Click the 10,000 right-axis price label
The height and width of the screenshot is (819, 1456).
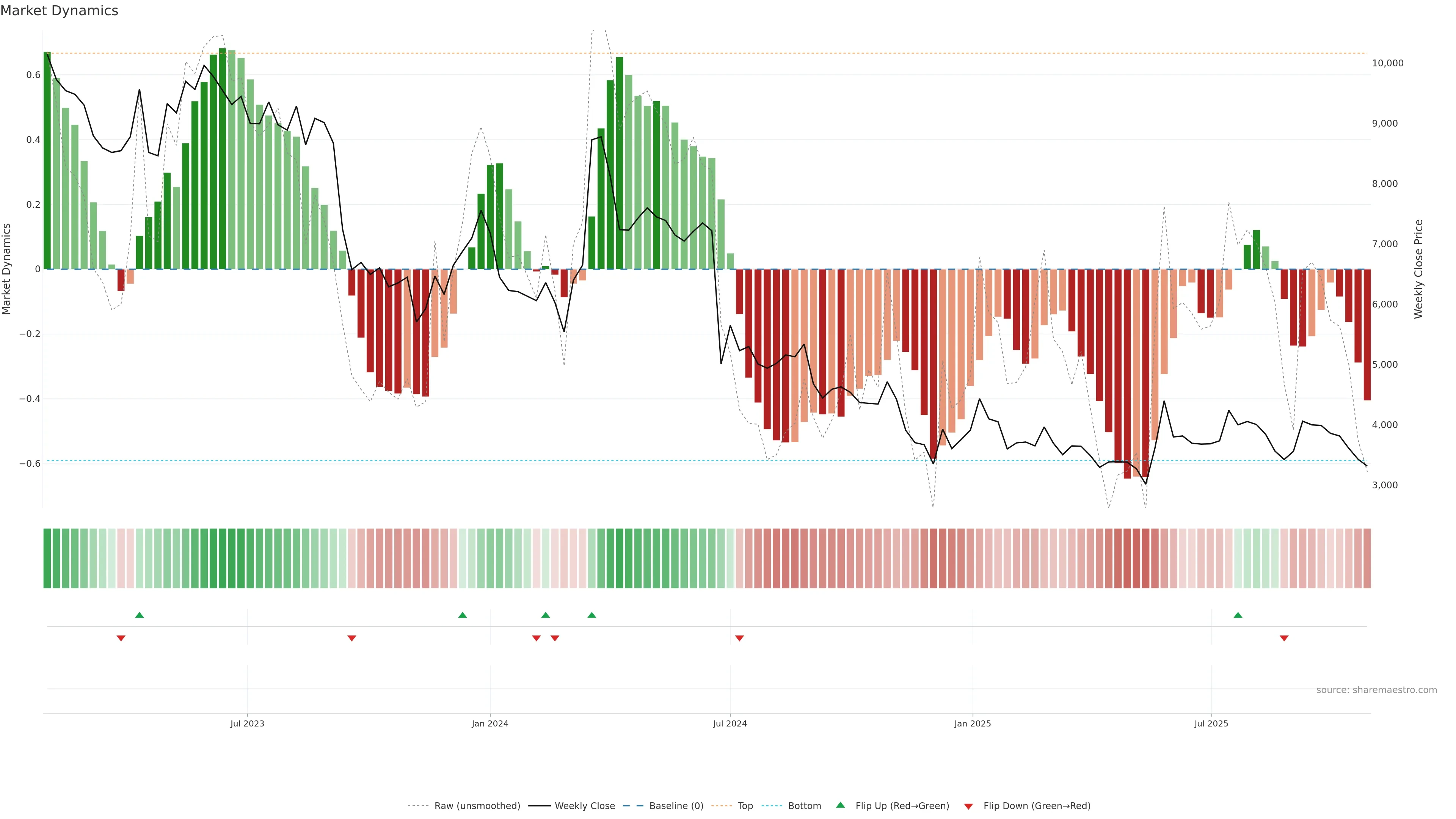(1388, 63)
